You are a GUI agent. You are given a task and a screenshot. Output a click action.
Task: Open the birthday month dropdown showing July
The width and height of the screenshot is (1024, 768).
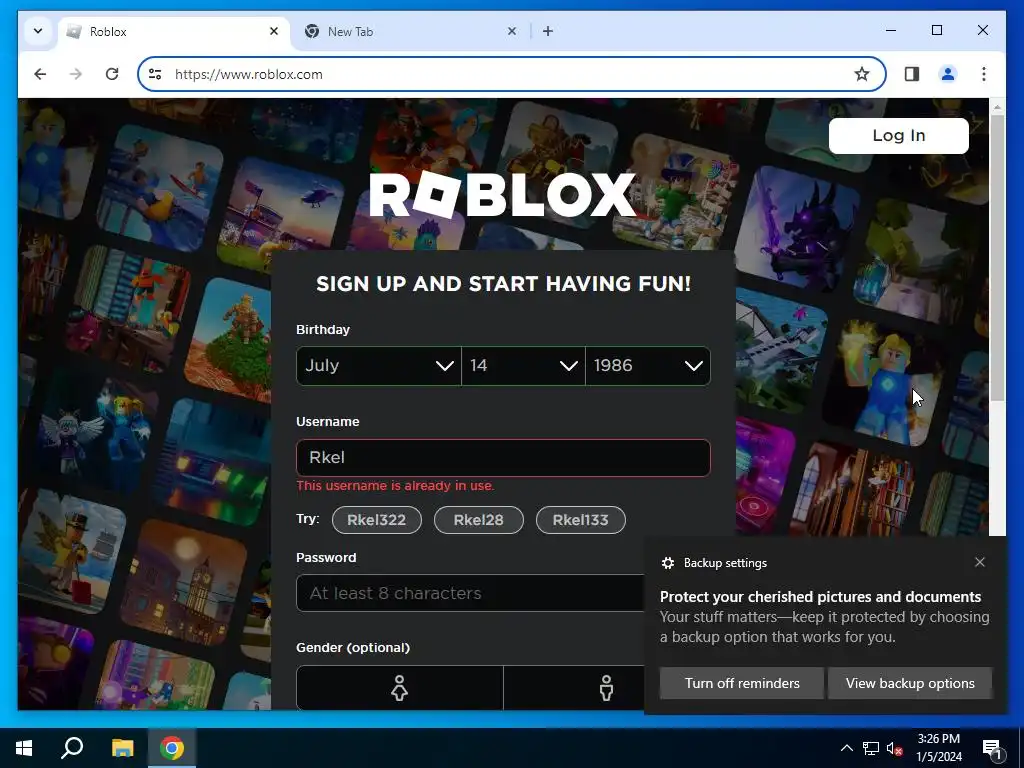click(379, 366)
